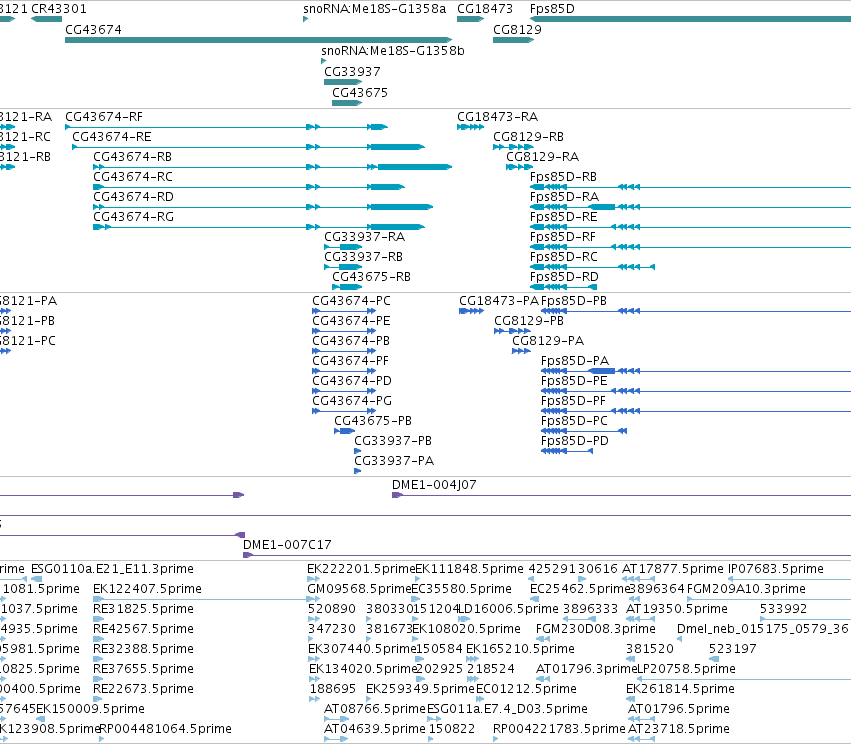Click EST LP20758.5prime
851x744 pixels.
(x=686, y=669)
